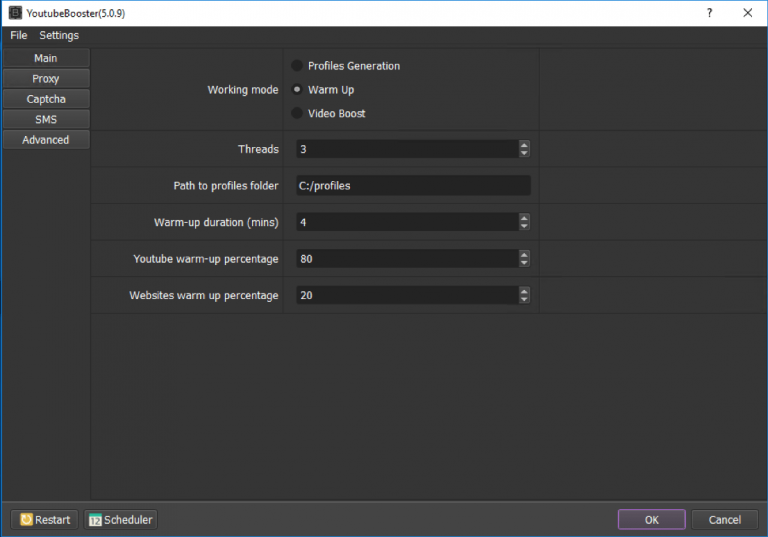Open the File menu
Viewport: 768px width, 537px height.
coord(19,35)
